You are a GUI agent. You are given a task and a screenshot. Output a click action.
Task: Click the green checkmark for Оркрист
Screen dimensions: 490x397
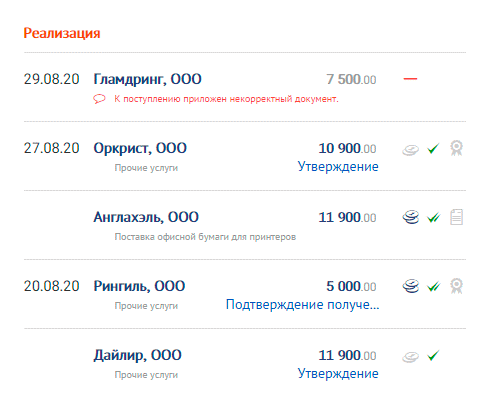point(433,148)
